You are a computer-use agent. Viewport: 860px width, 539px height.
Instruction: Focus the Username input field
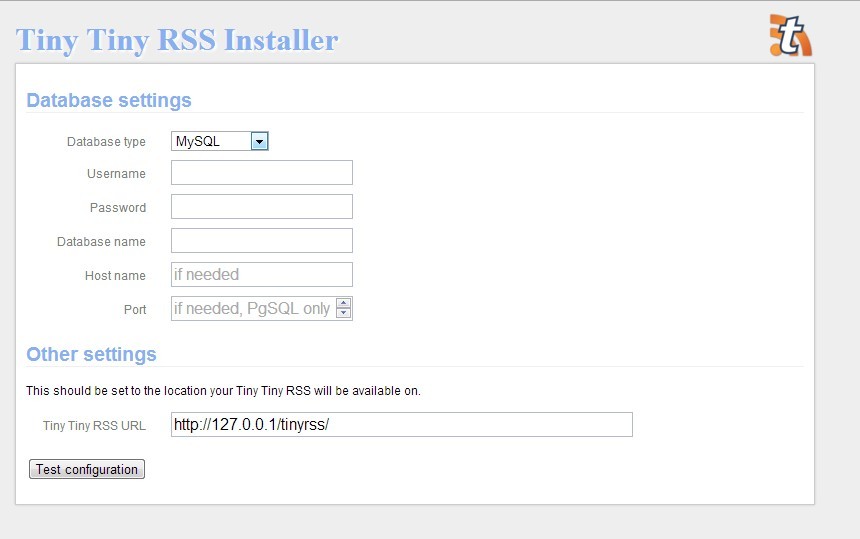(x=262, y=173)
